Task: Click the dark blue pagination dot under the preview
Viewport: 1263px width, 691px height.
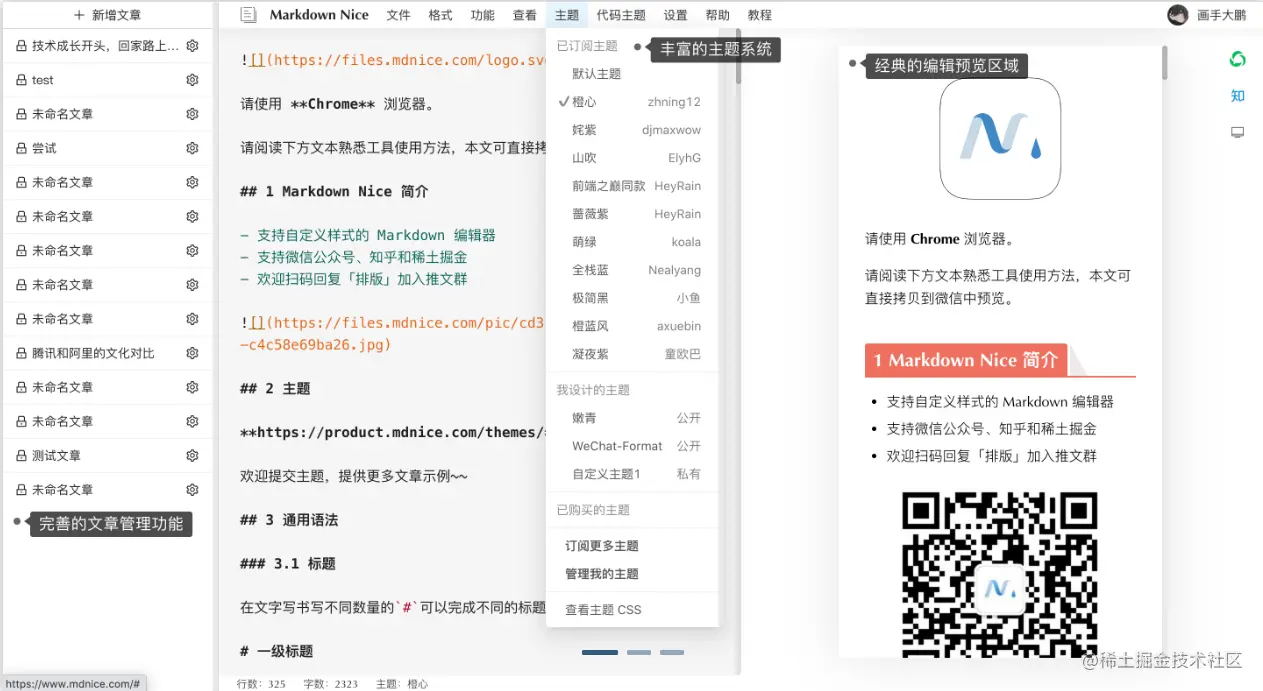Action: click(x=599, y=652)
